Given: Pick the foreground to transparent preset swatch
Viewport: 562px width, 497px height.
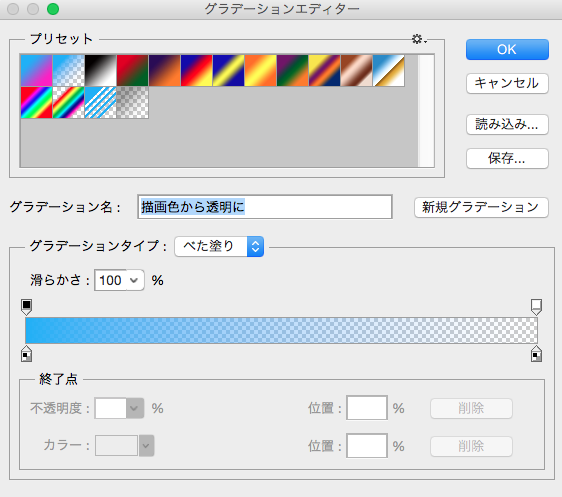Looking at the screenshot, I should point(68,71).
